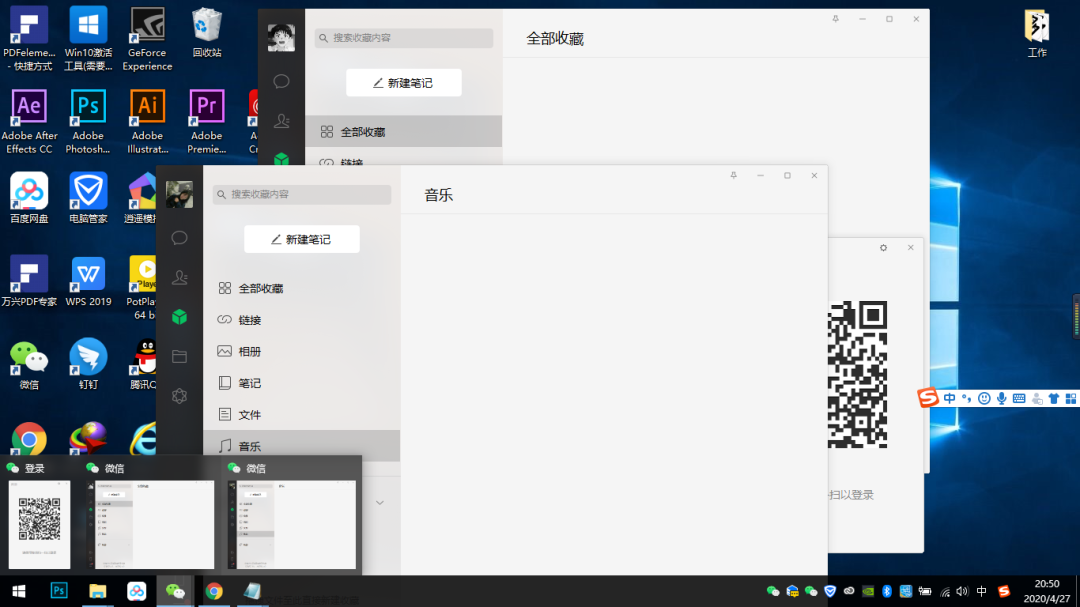
Task: Pin the back WeChat window on top
Action: pos(835,19)
